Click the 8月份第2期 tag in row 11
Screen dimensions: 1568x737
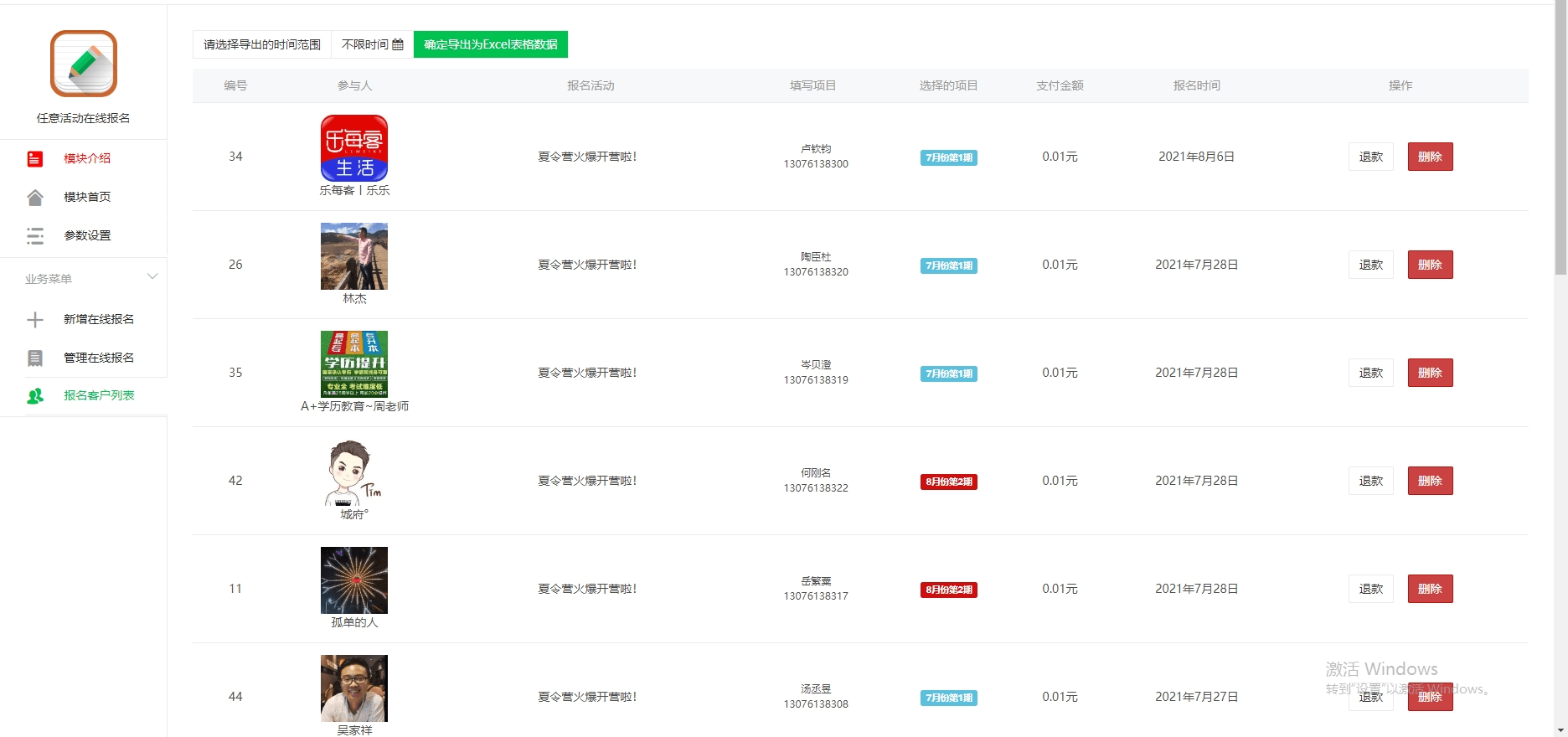click(948, 590)
